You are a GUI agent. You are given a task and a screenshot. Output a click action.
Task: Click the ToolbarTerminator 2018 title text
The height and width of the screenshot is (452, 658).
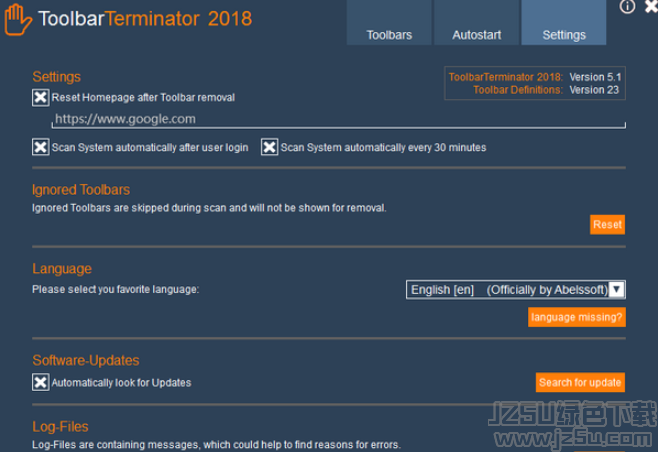pos(145,19)
